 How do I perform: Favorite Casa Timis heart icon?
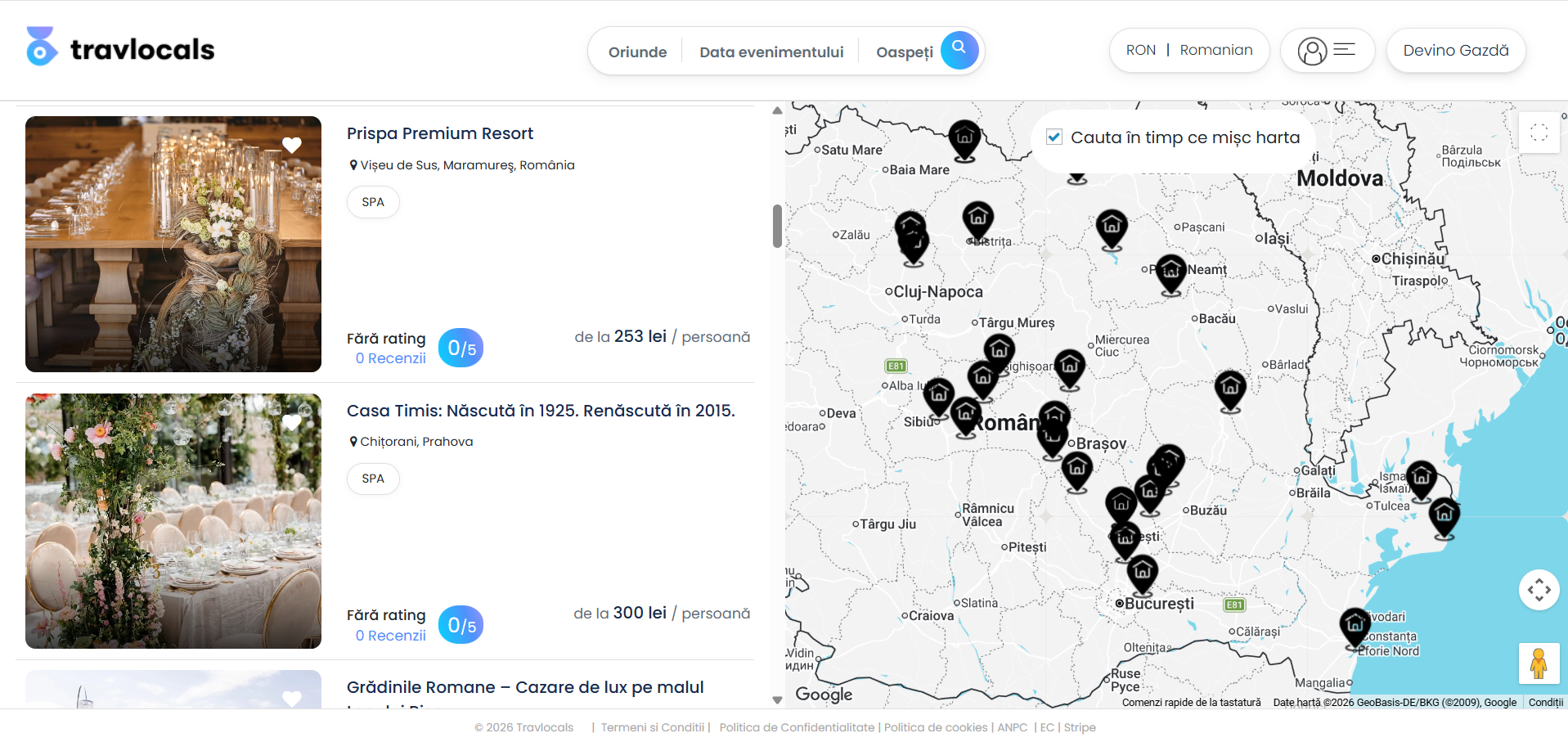292,422
